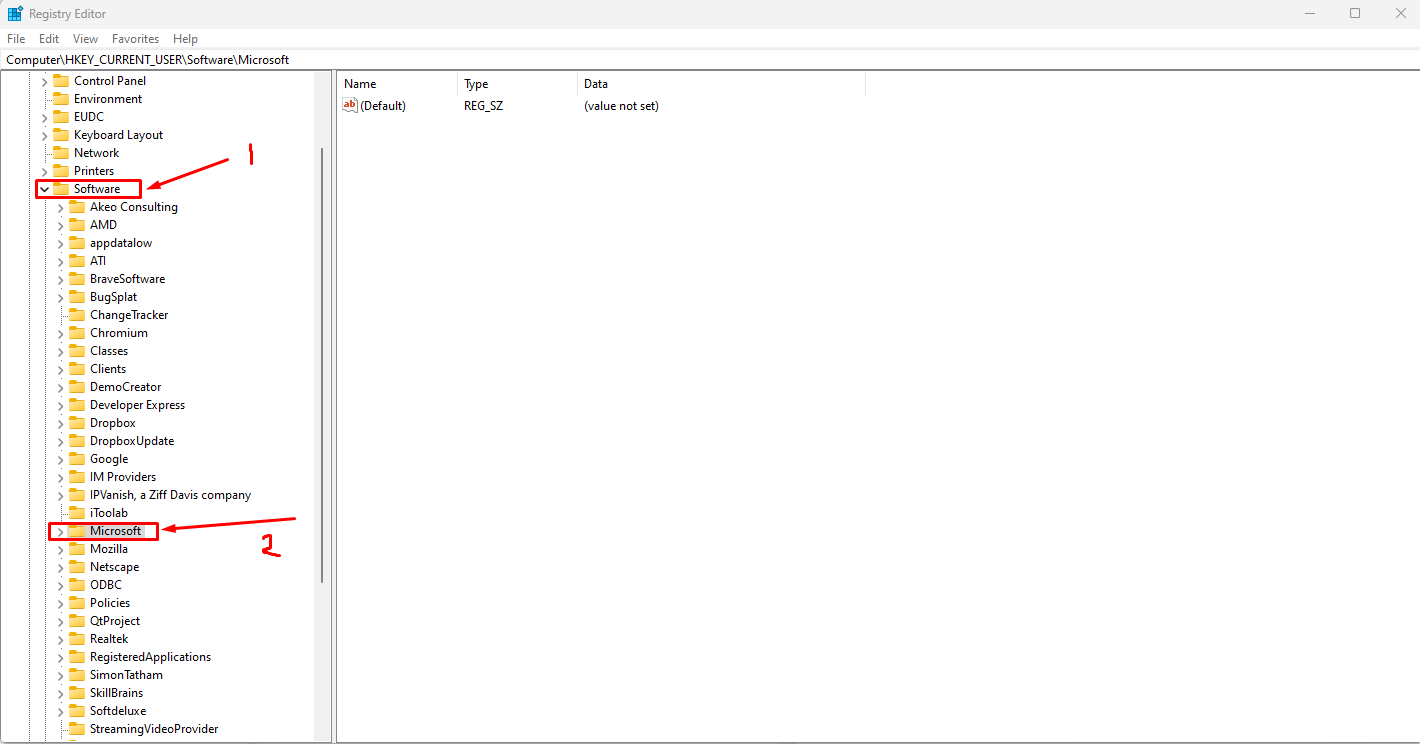Select the BraveSoftware folder icon

[x=77, y=279]
